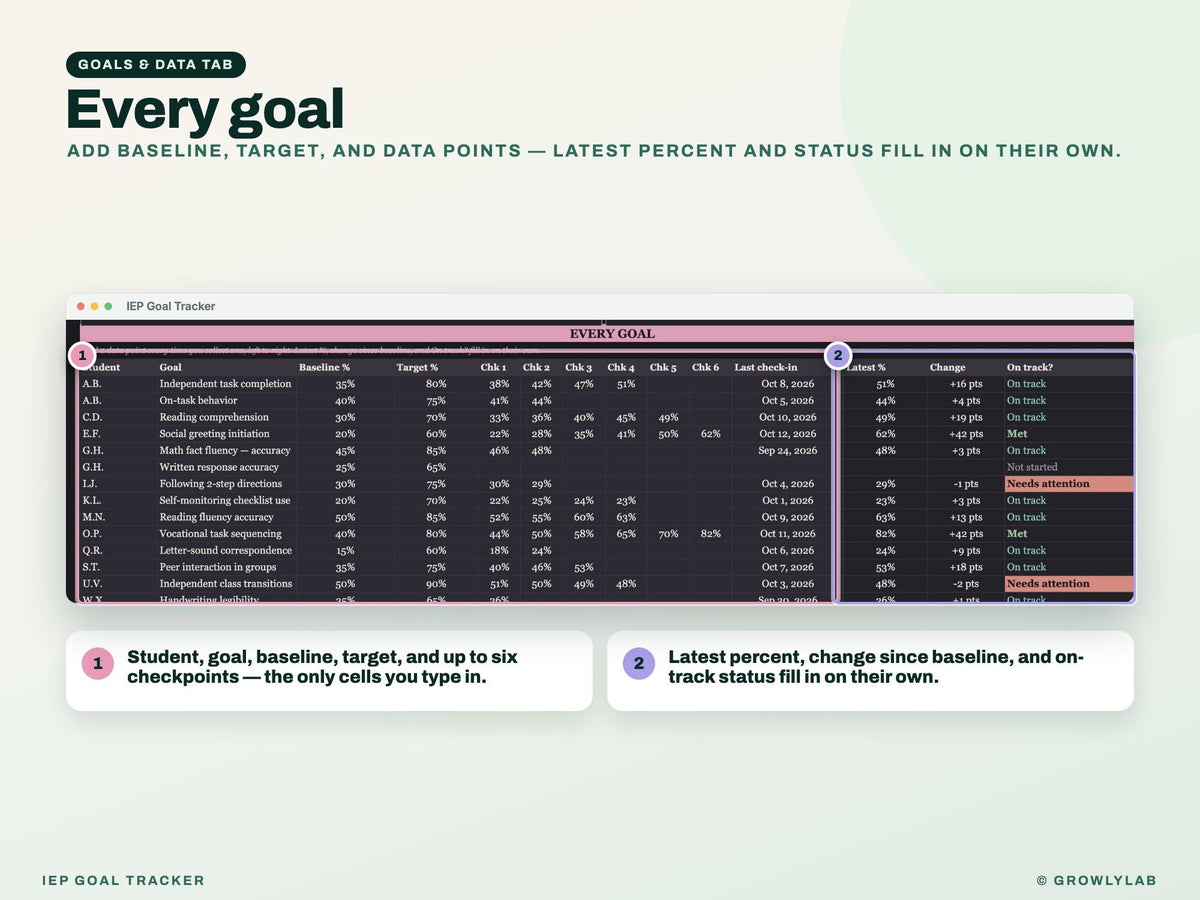Click the Chk 6 column header
1200x900 pixels.
tap(705, 367)
